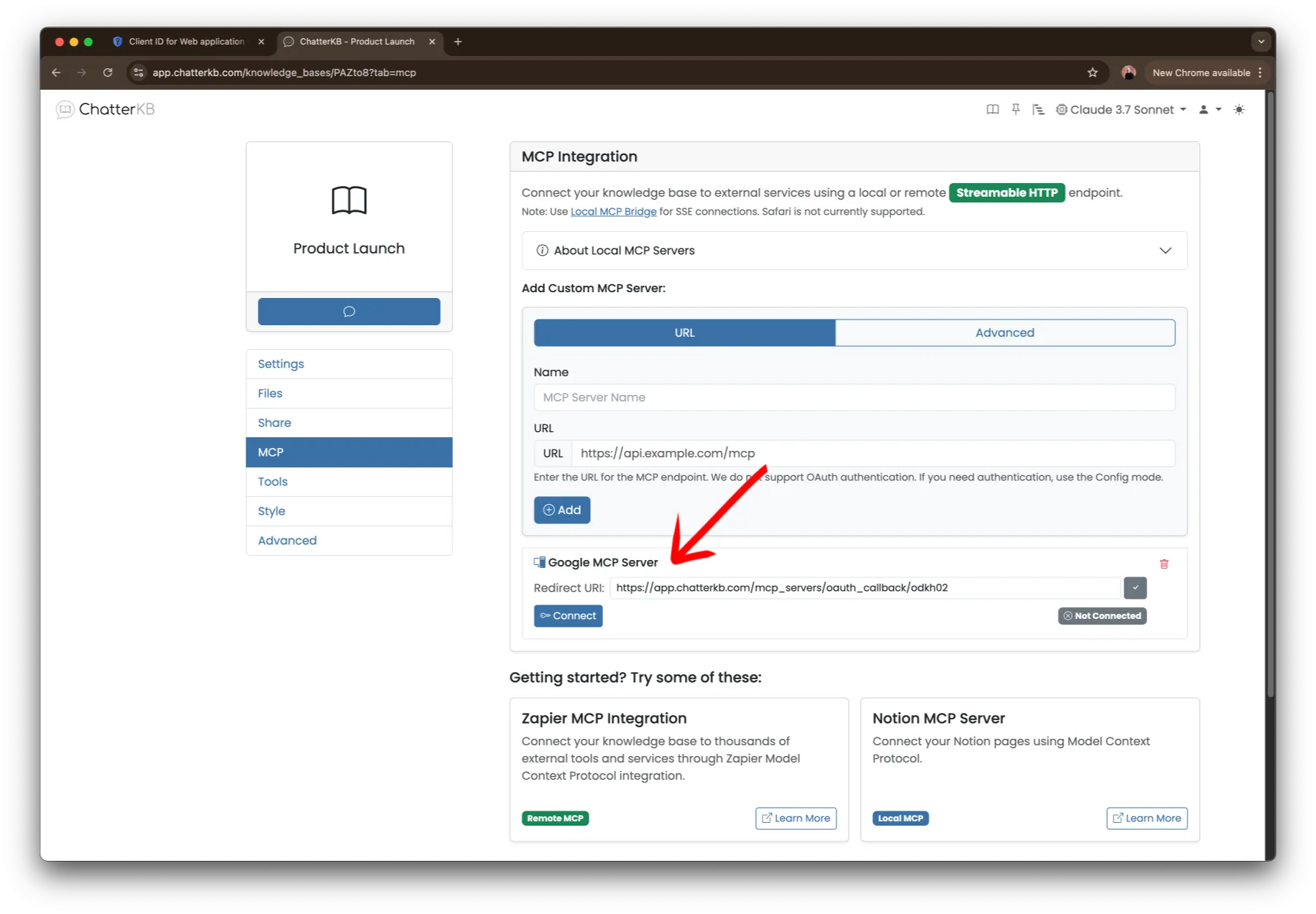The height and width of the screenshot is (914, 1316).
Task: Expand About Local MCP Servers section
Action: tap(854, 251)
